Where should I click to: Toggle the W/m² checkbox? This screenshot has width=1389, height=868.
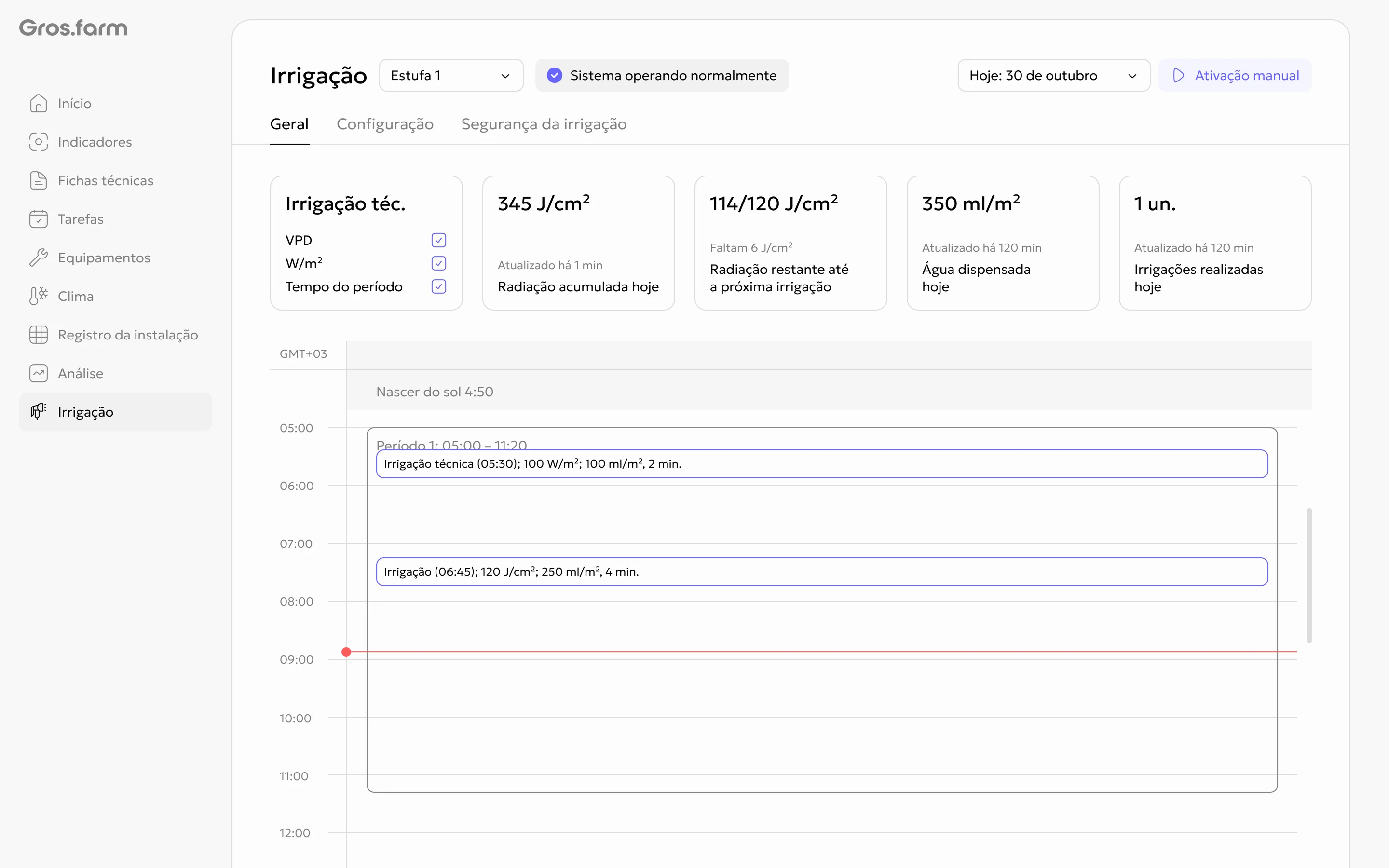click(x=438, y=263)
